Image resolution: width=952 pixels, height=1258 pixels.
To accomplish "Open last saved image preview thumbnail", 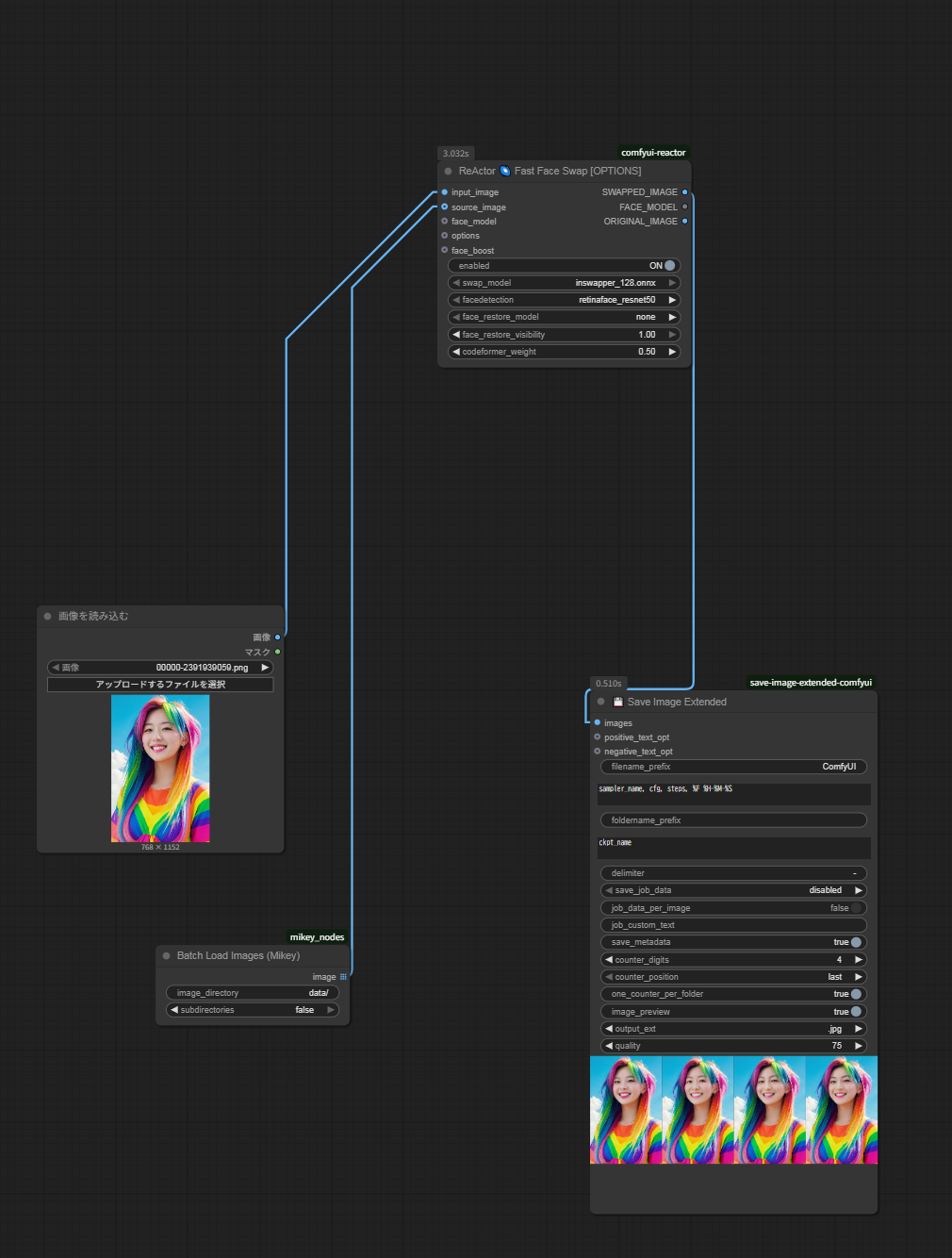I will pos(842,1110).
